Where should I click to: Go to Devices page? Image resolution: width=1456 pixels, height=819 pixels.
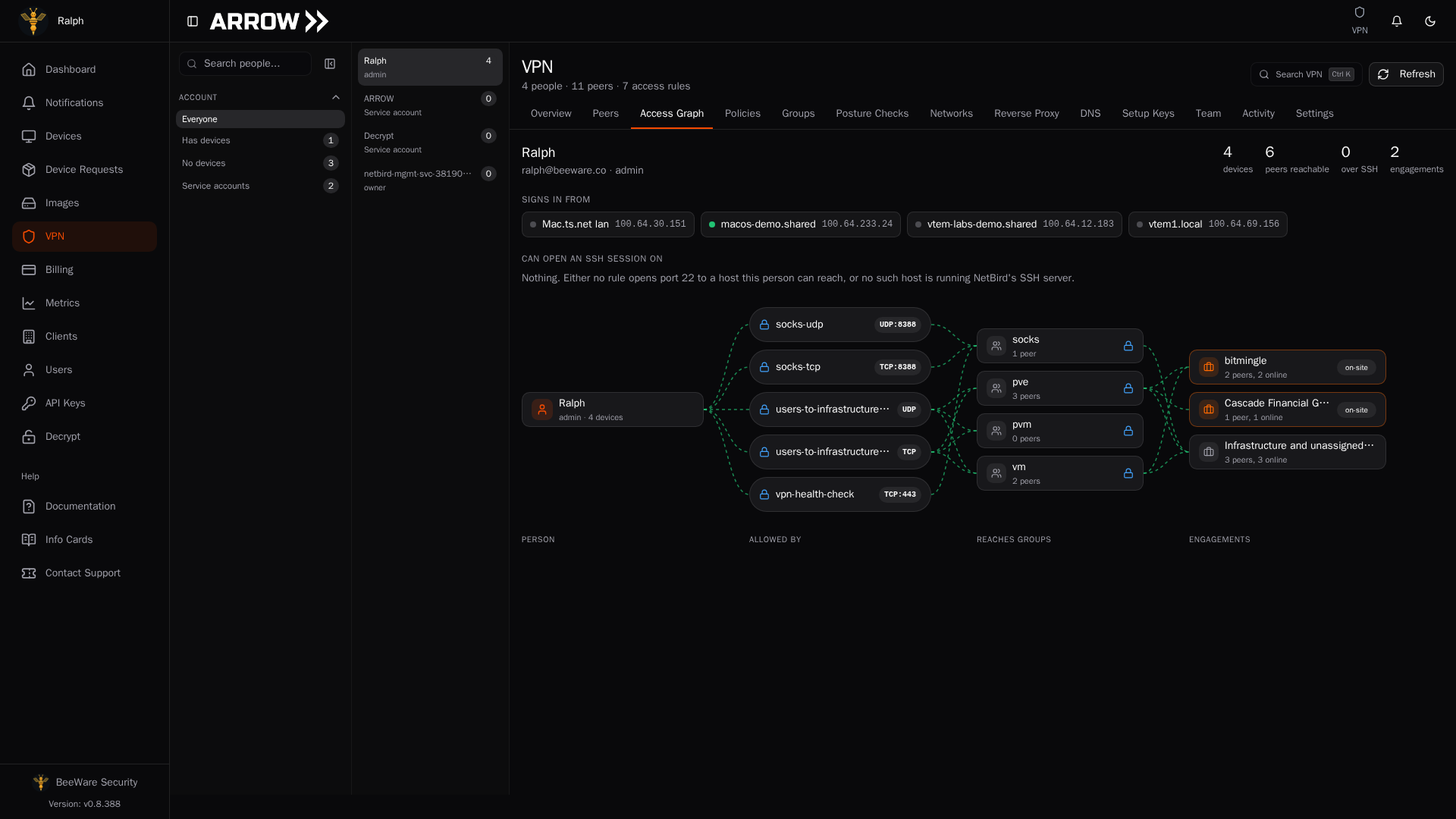(84, 136)
